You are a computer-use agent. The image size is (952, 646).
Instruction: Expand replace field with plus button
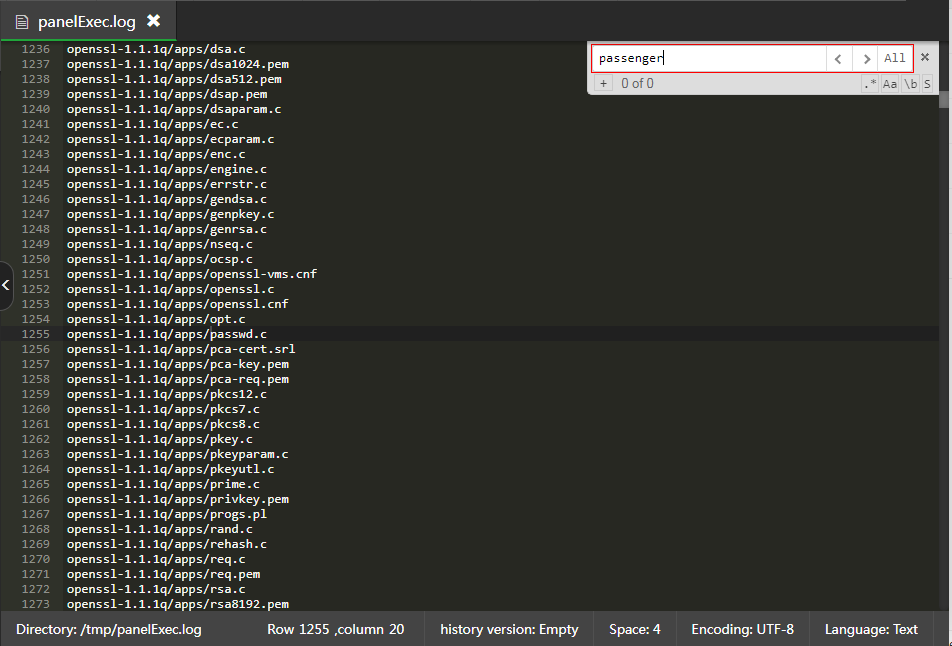(x=604, y=84)
